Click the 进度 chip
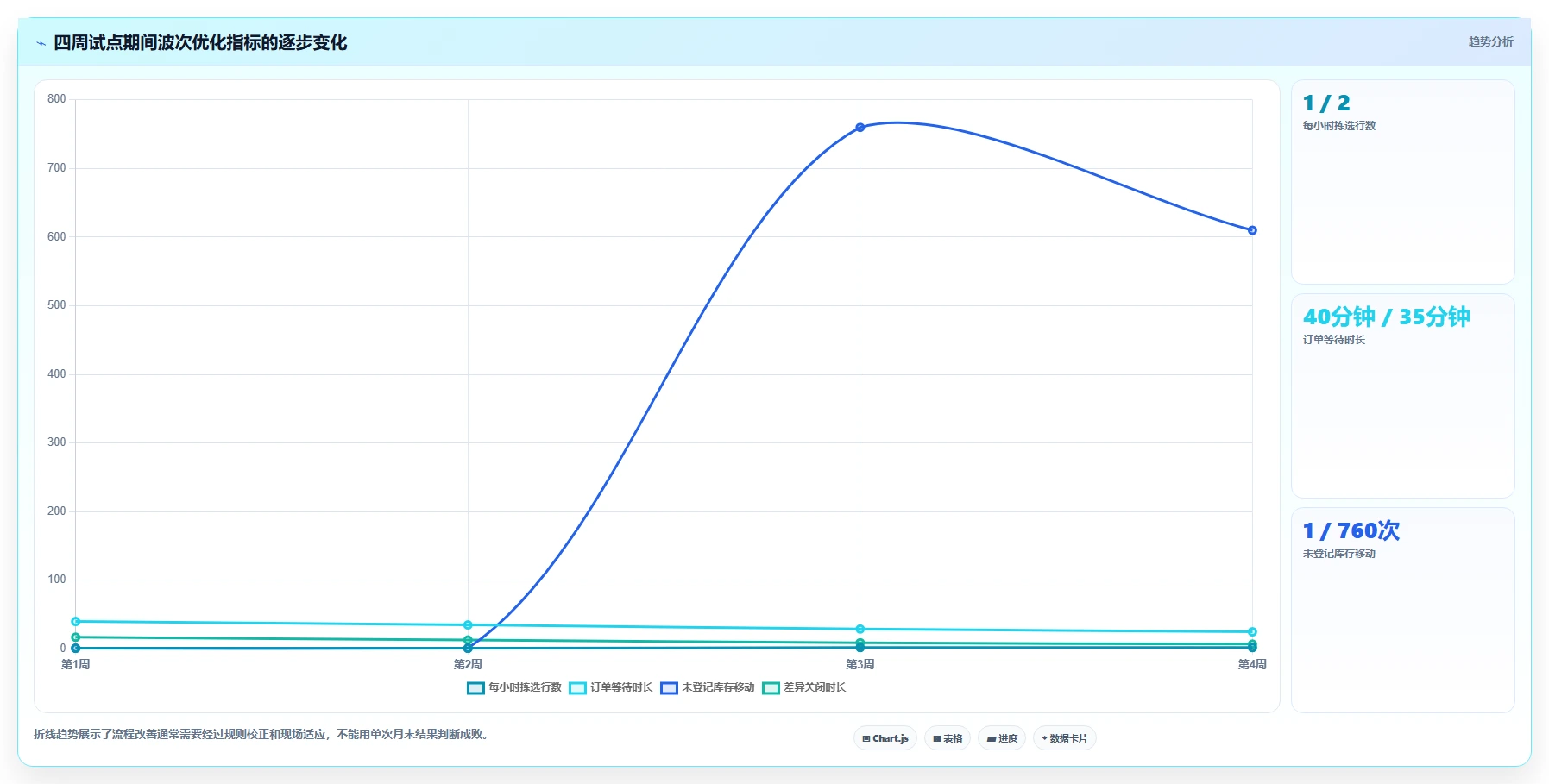This screenshot has width=1549, height=784. [x=1002, y=738]
